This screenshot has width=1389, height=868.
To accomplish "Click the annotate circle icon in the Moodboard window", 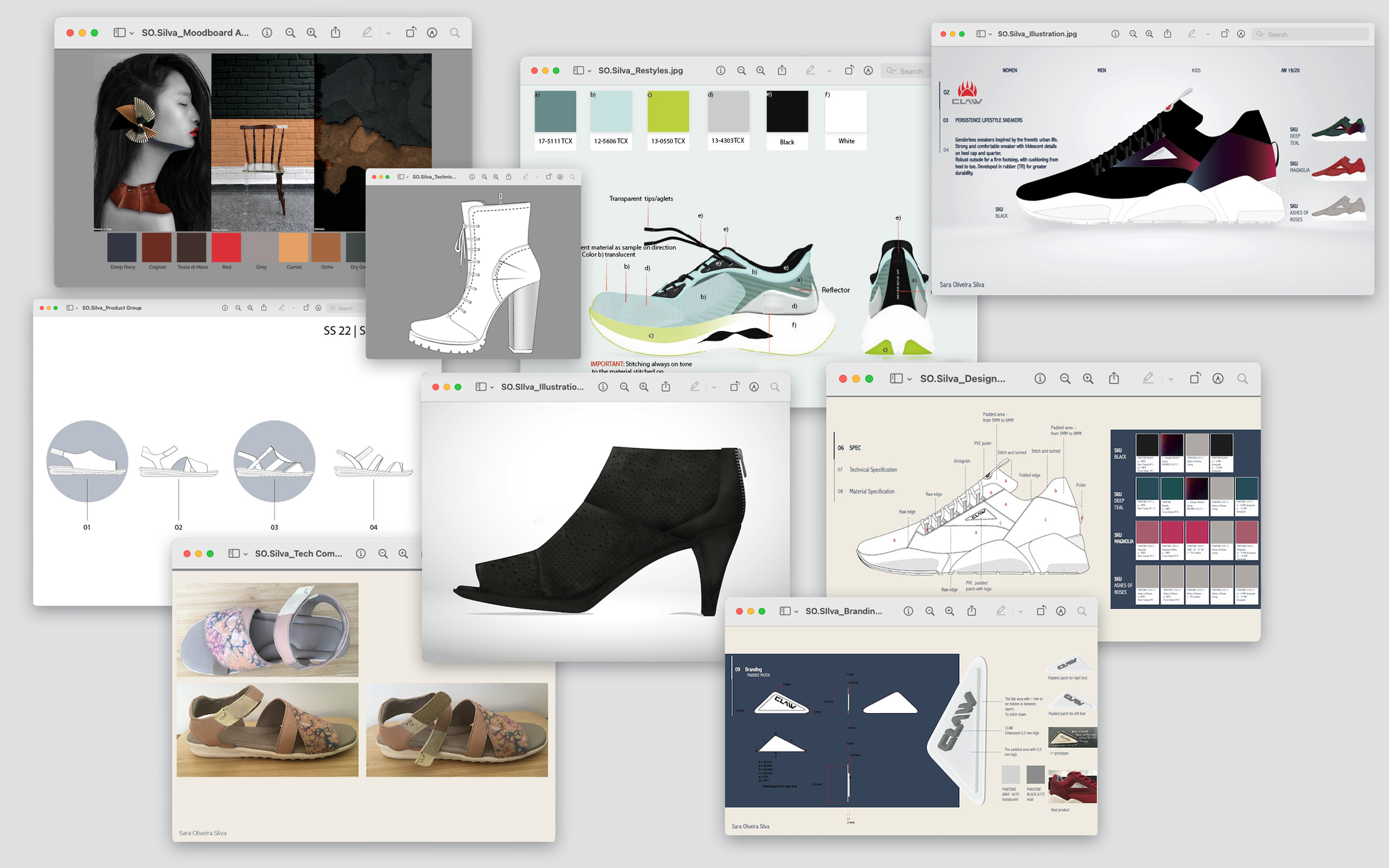I will [x=432, y=33].
